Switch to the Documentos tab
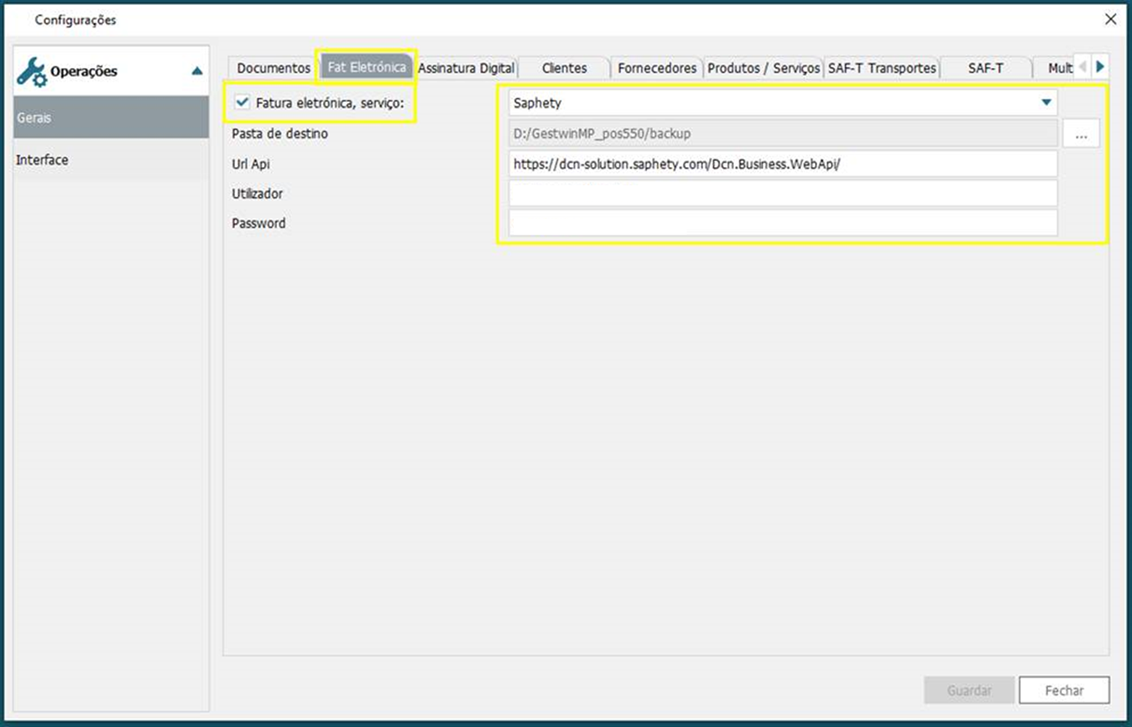The height and width of the screenshot is (727, 1132). point(273,68)
